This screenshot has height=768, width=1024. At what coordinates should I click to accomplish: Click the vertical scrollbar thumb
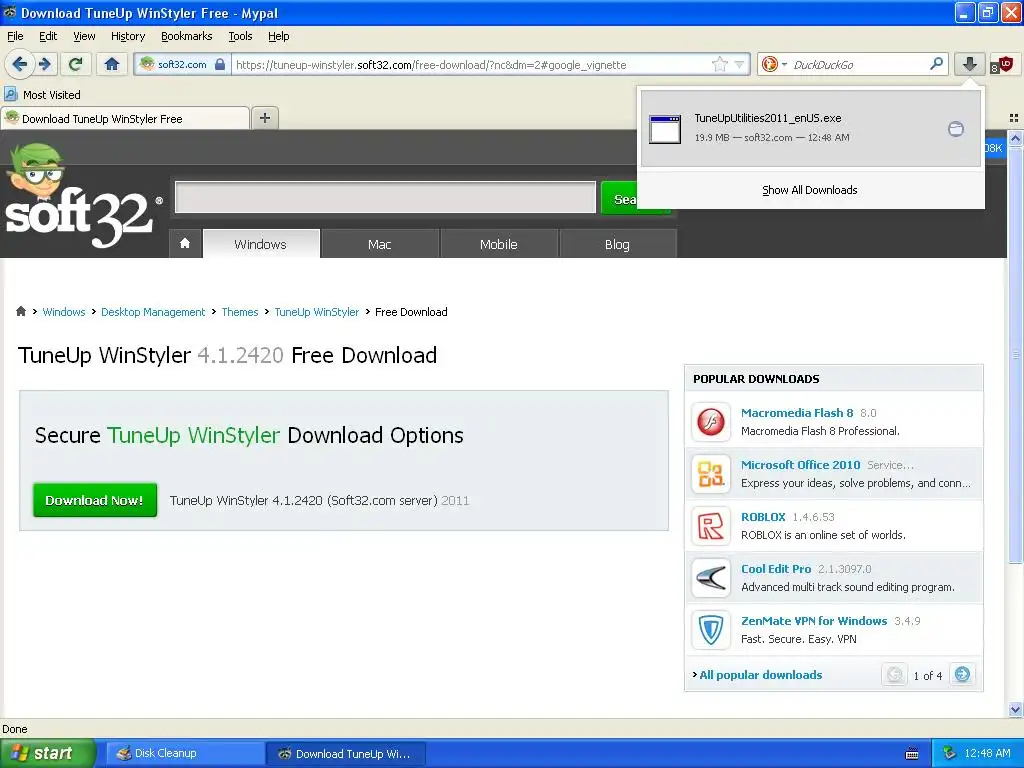(x=1015, y=355)
